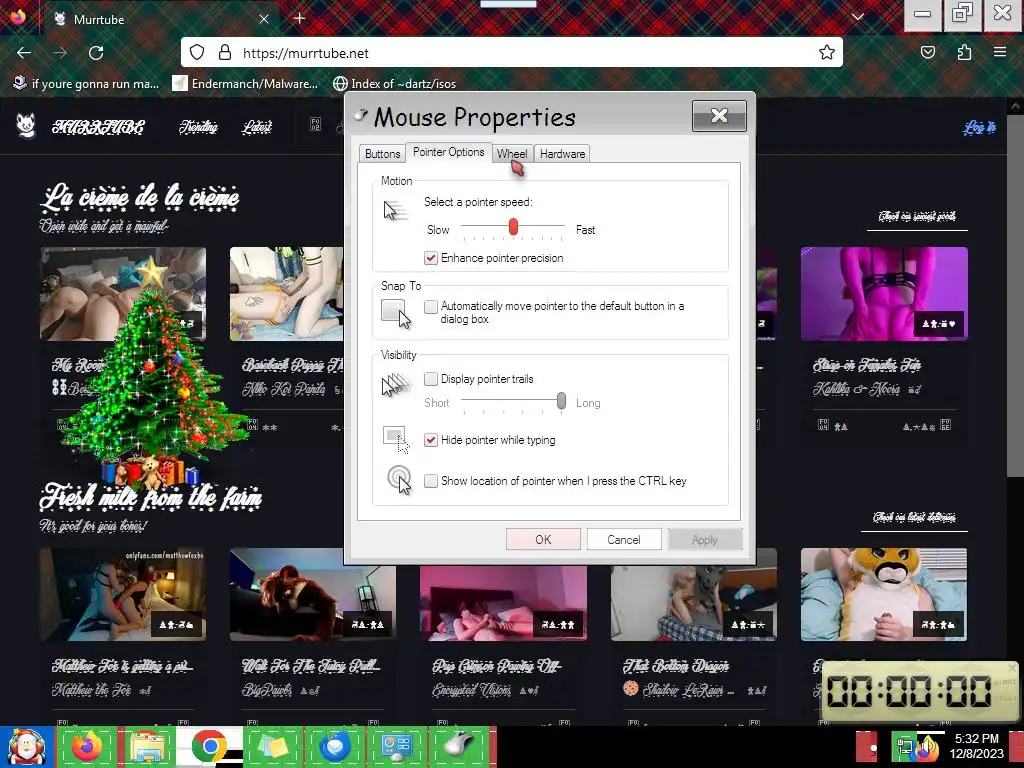Viewport: 1024px width, 768px height.
Task: Enable show pointer location with CTRL
Action: [430, 481]
